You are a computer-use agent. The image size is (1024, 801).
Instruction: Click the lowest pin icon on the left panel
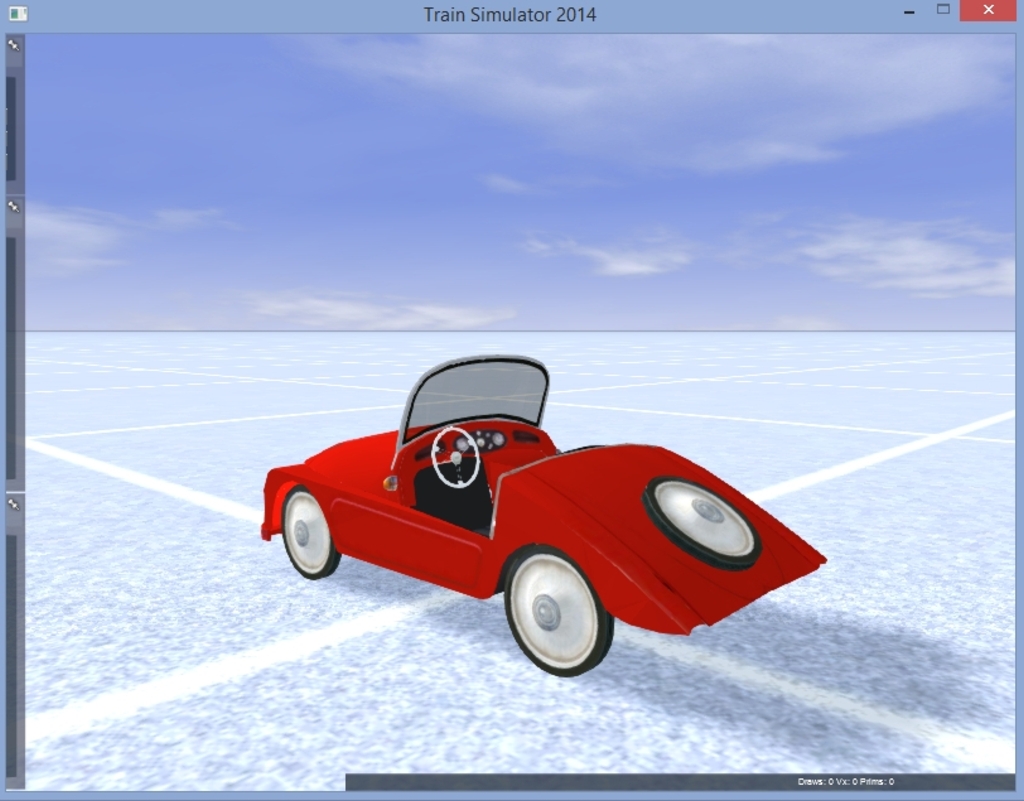pos(13,505)
